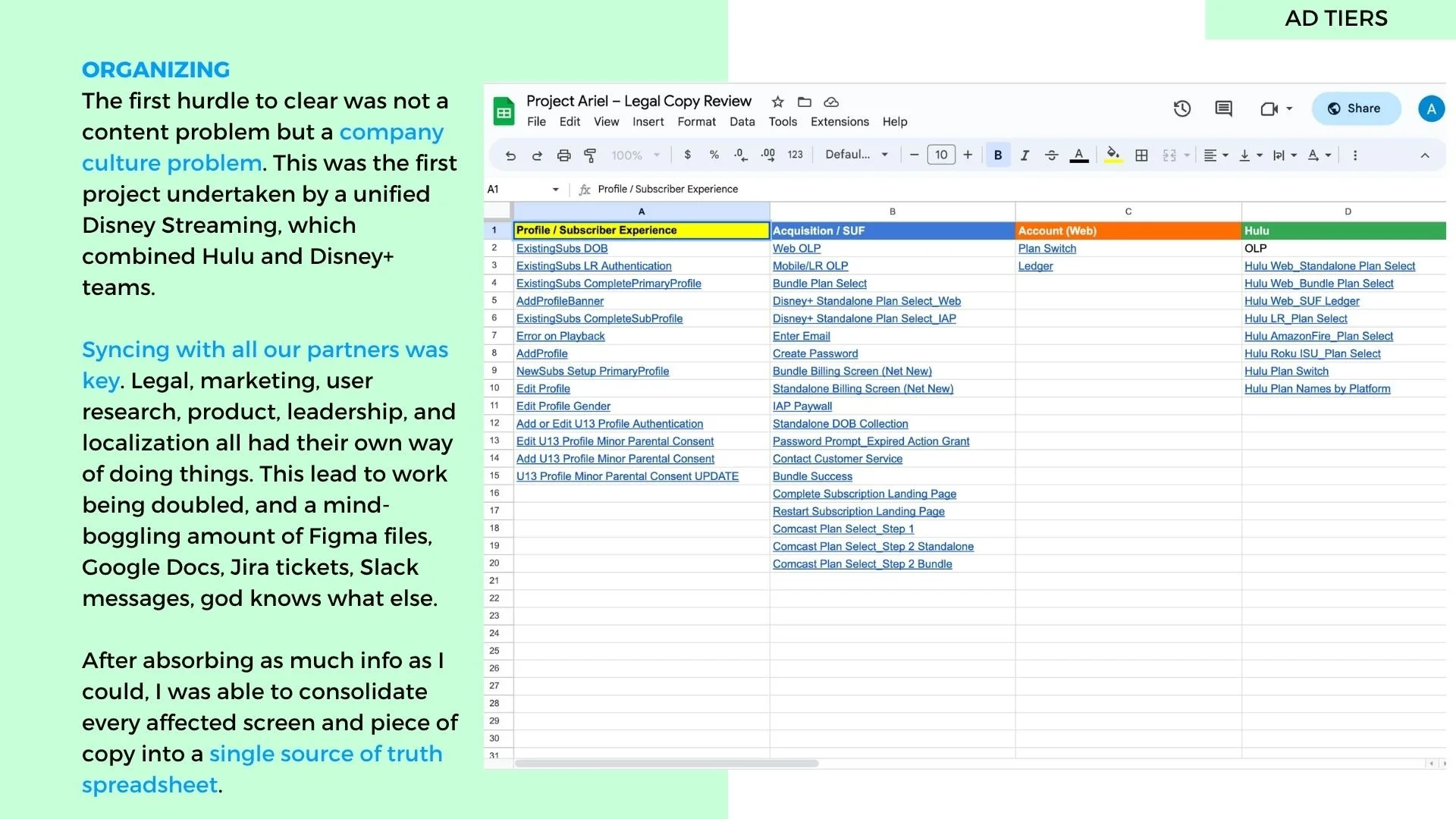1456x819 pixels.
Task: Click the redo arrow
Action: pos(537,155)
